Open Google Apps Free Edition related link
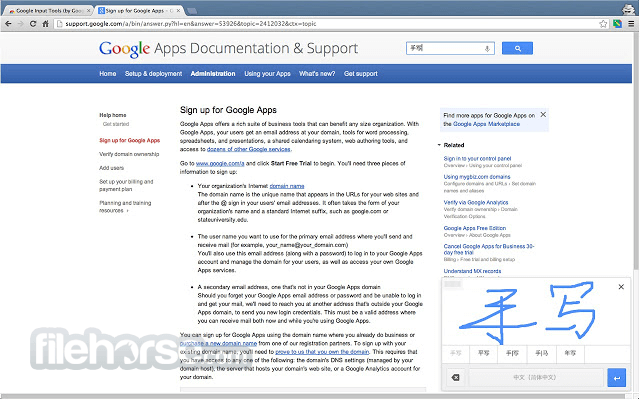Screen dimensions: 640x400 pos(475,228)
